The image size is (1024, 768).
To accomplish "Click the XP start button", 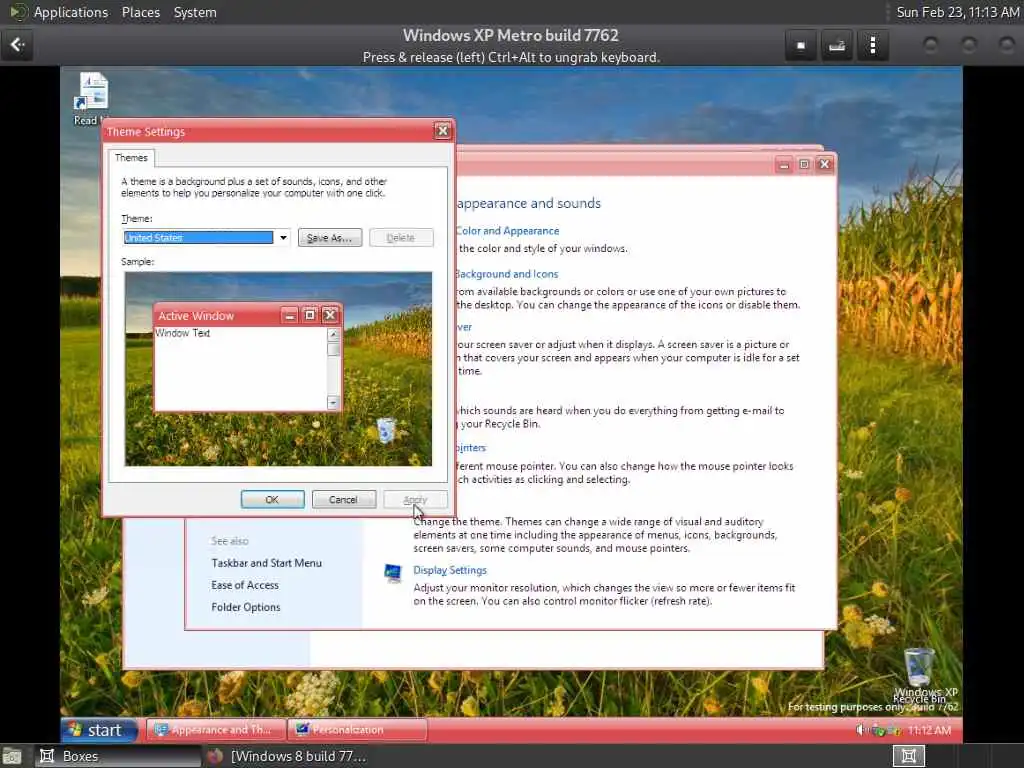I will (x=99, y=729).
